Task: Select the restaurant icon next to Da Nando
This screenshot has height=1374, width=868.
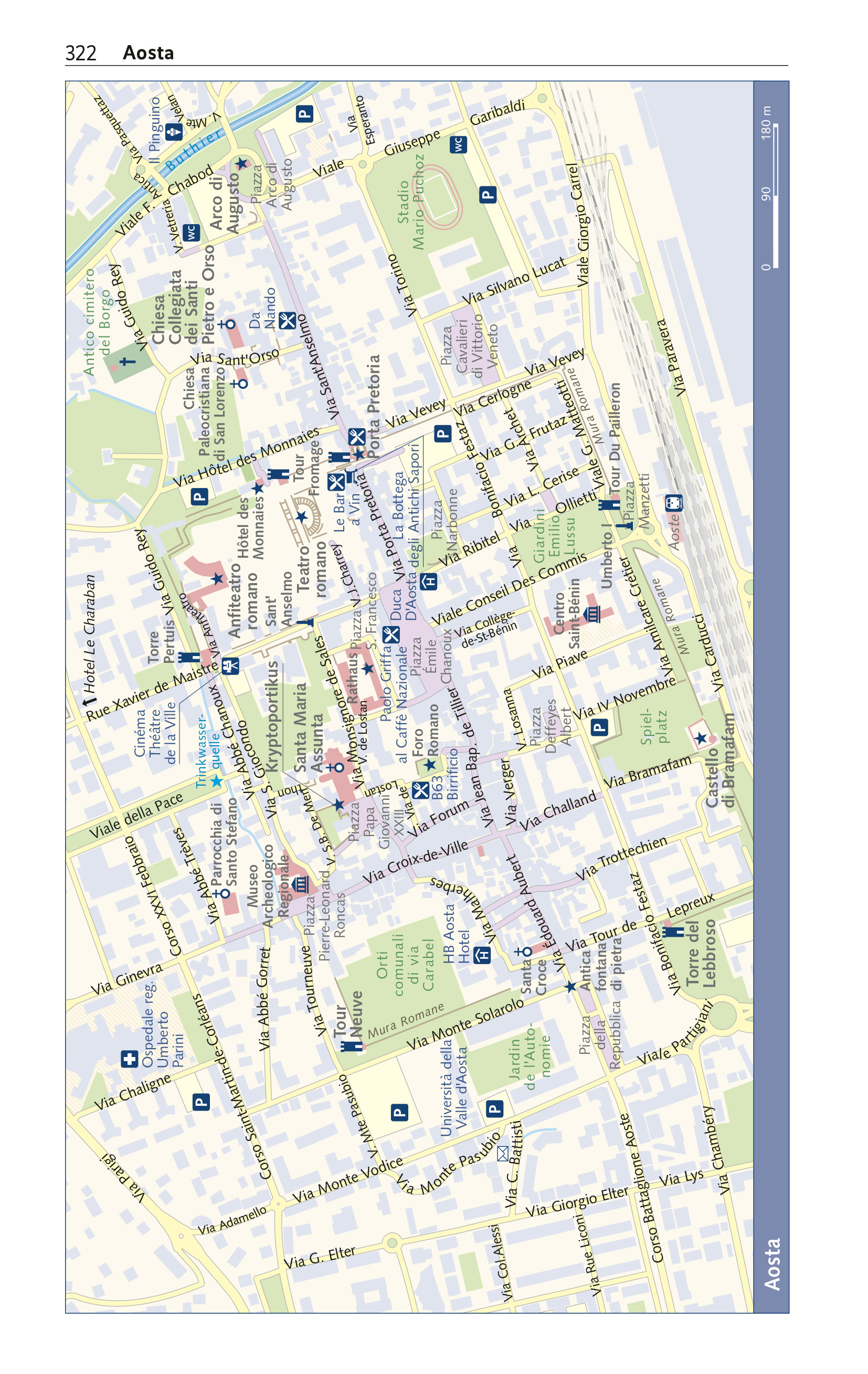Action: (288, 321)
